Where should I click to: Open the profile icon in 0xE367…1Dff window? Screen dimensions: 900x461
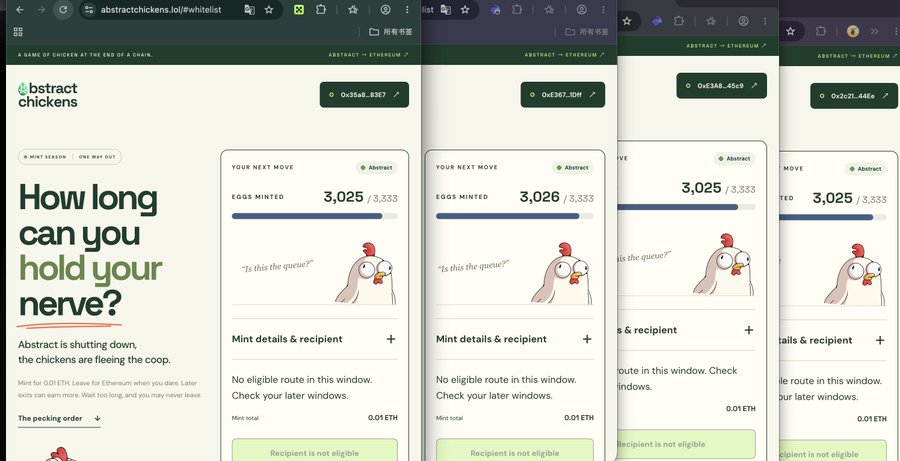tap(581, 10)
